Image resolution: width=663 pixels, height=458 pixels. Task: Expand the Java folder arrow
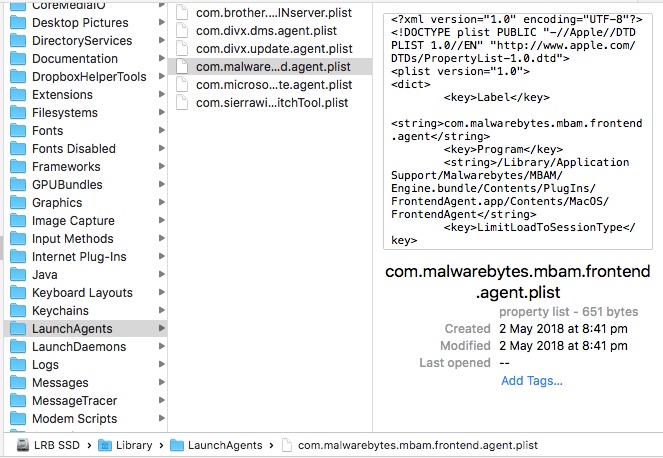(x=162, y=274)
